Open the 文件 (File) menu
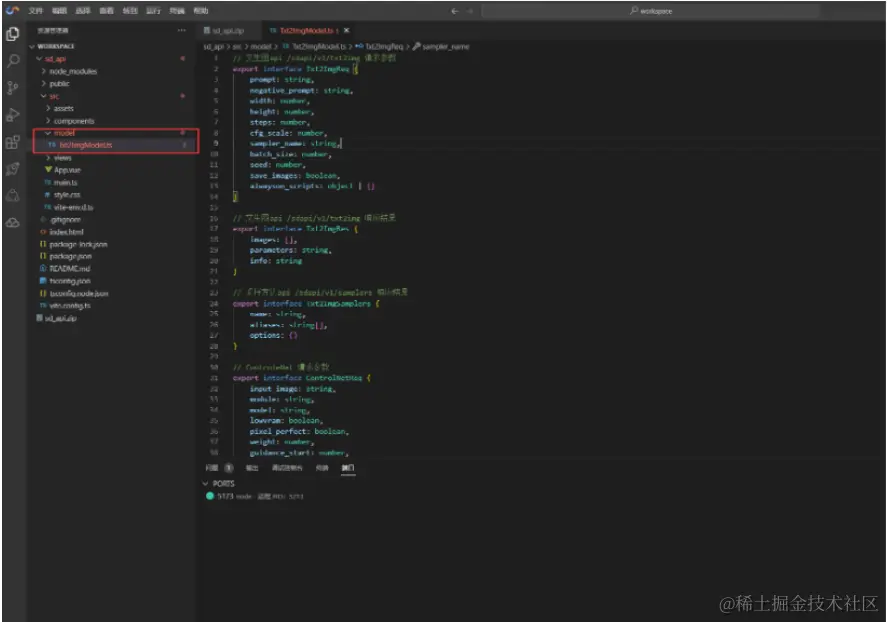The height and width of the screenshot is (622, 887). coord(36,11)
